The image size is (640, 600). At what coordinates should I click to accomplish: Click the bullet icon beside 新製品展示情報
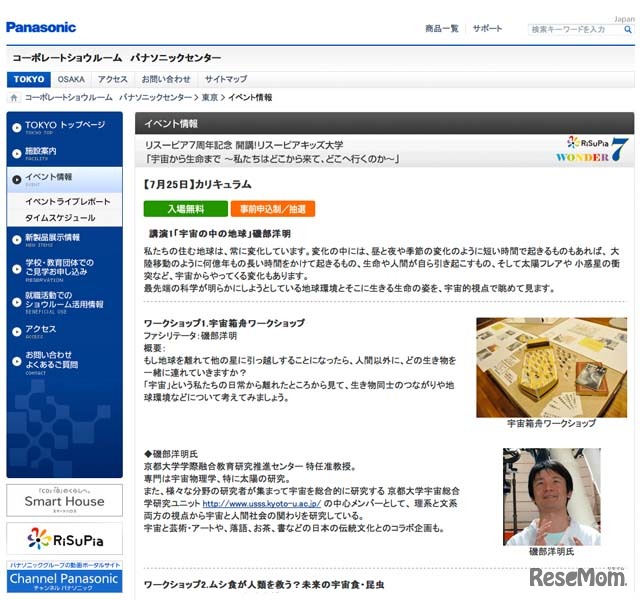click(17, 240)
